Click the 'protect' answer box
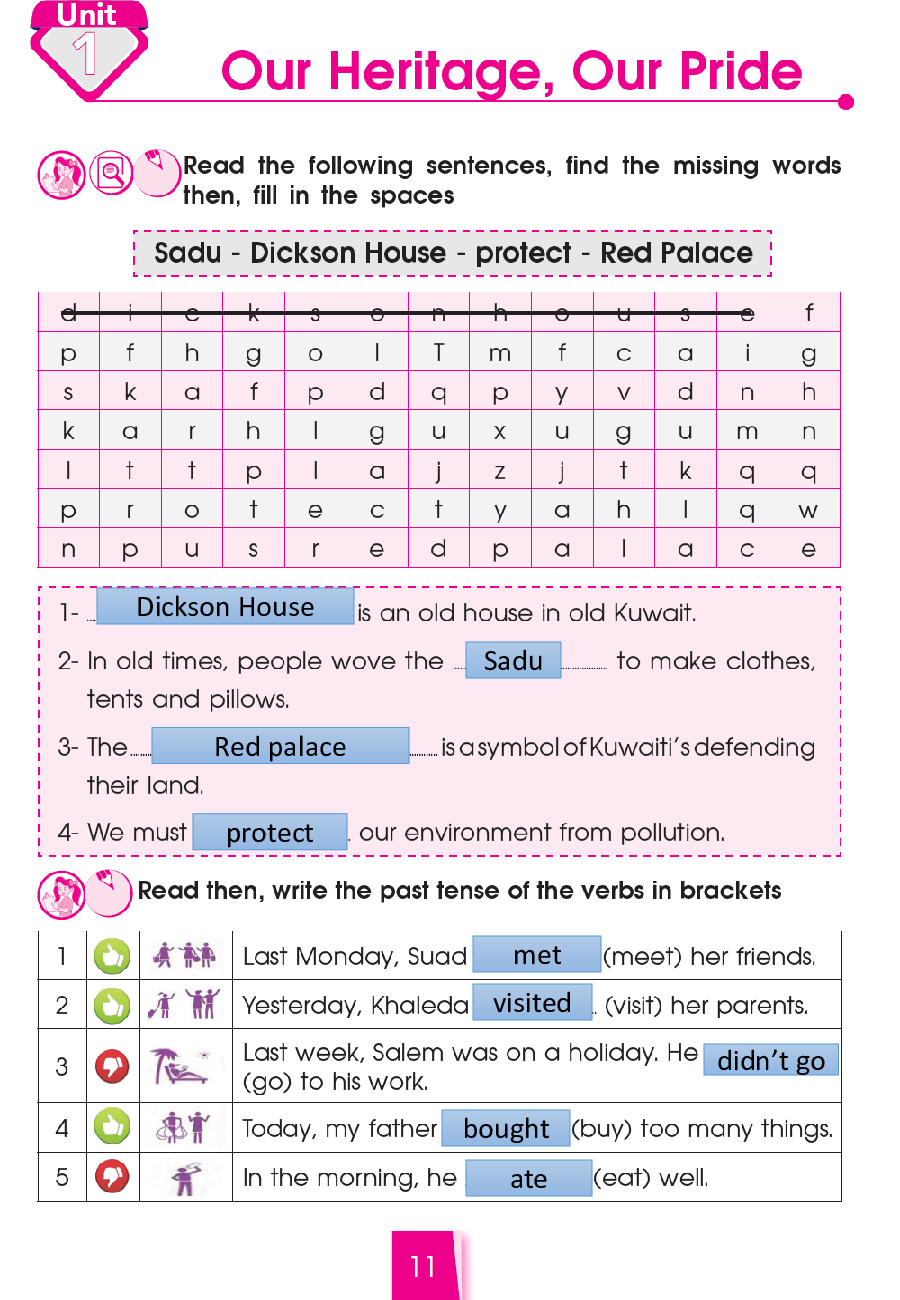The height and width of the screenshot is (1300, 900). pos(270,832)
